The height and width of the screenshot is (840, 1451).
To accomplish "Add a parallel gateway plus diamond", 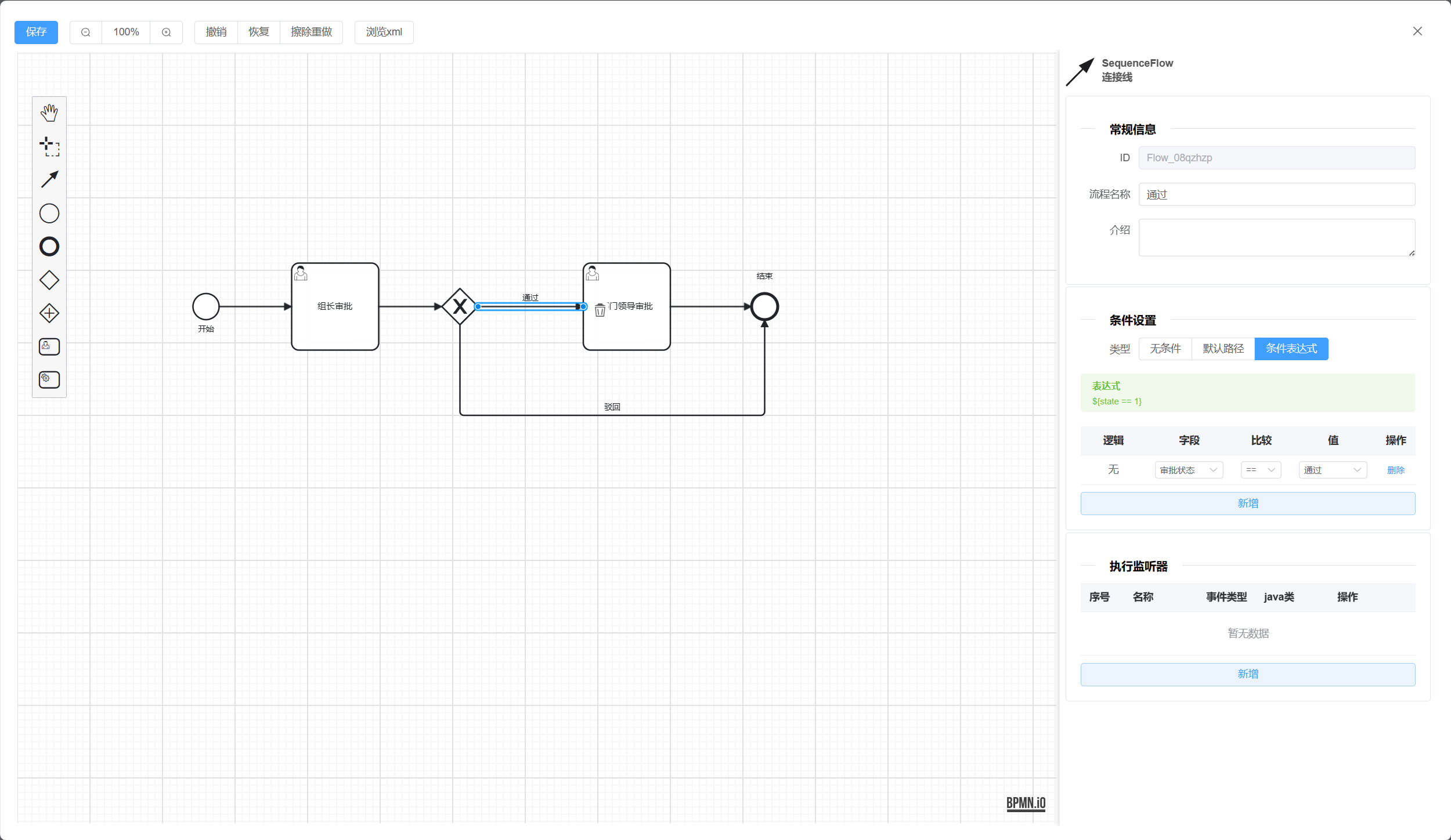I will click(x=49, y=313).
